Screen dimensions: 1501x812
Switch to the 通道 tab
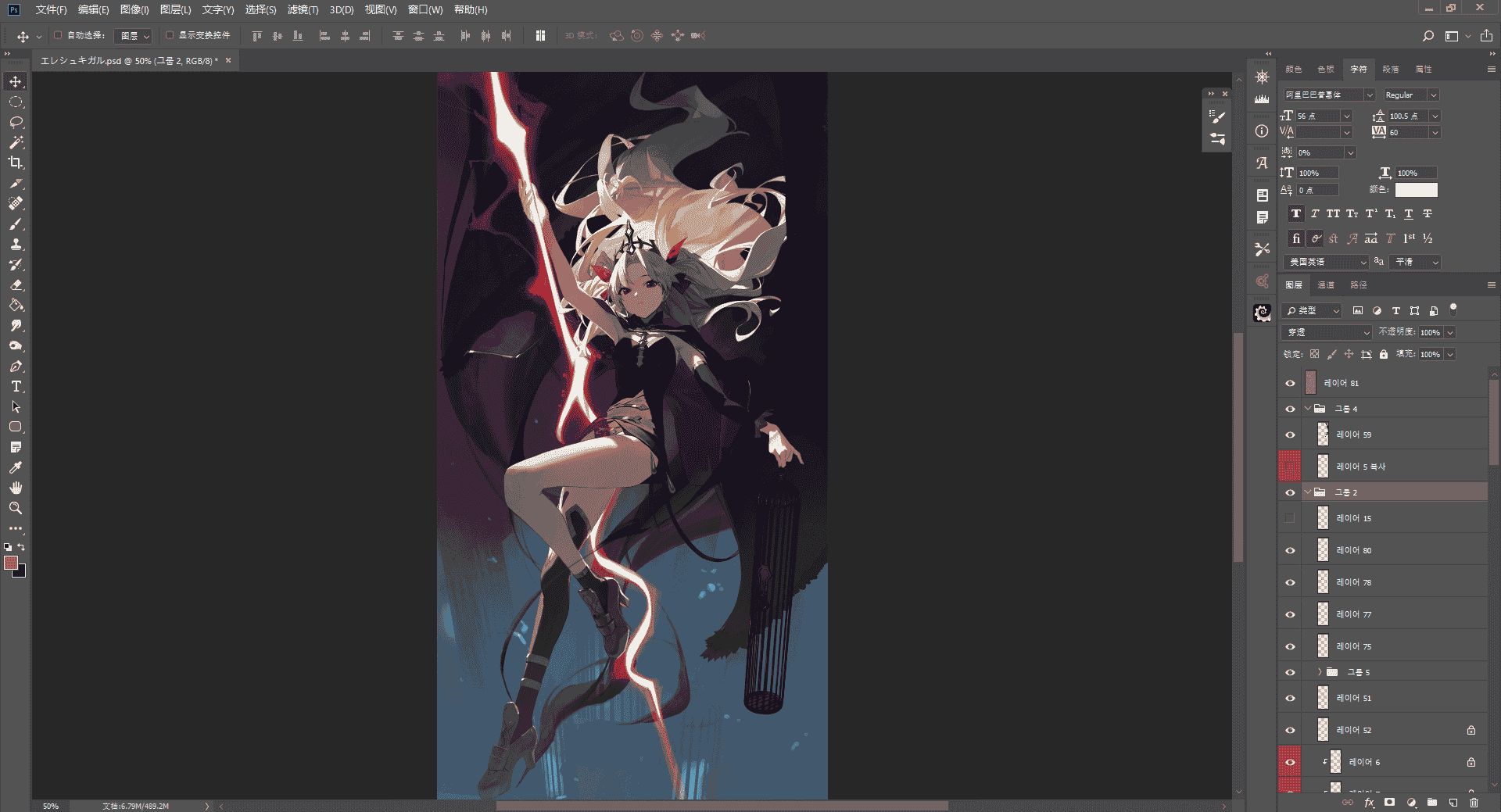1326,285
